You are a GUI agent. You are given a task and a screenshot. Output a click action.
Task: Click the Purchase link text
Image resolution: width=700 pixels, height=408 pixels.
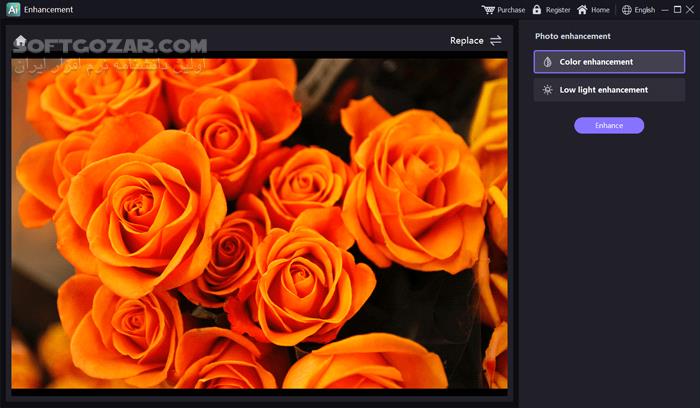coord(511,10)
